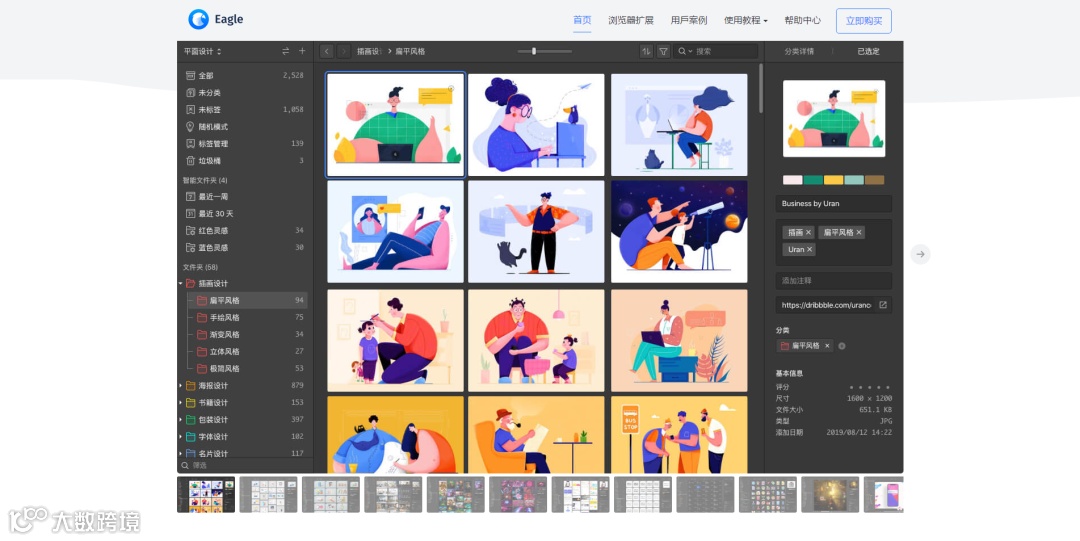Open 标签管理 in the sidebar

pyautogui.click(x=245, y=143)
